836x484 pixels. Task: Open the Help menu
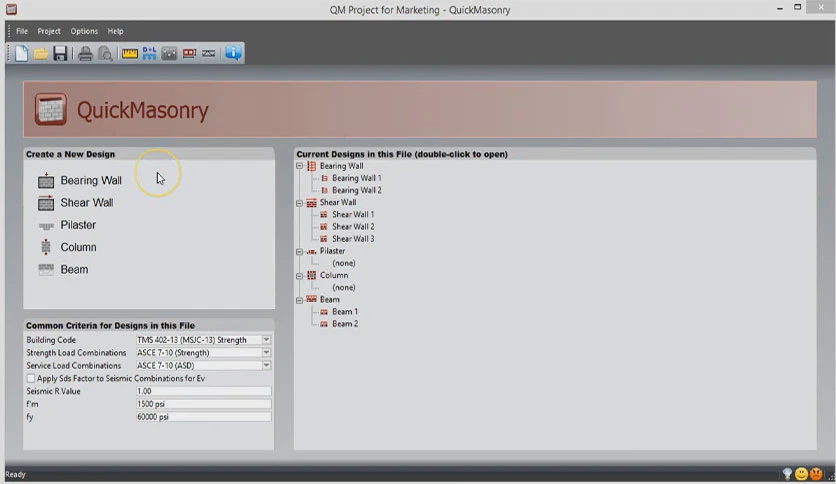point(115,31)
